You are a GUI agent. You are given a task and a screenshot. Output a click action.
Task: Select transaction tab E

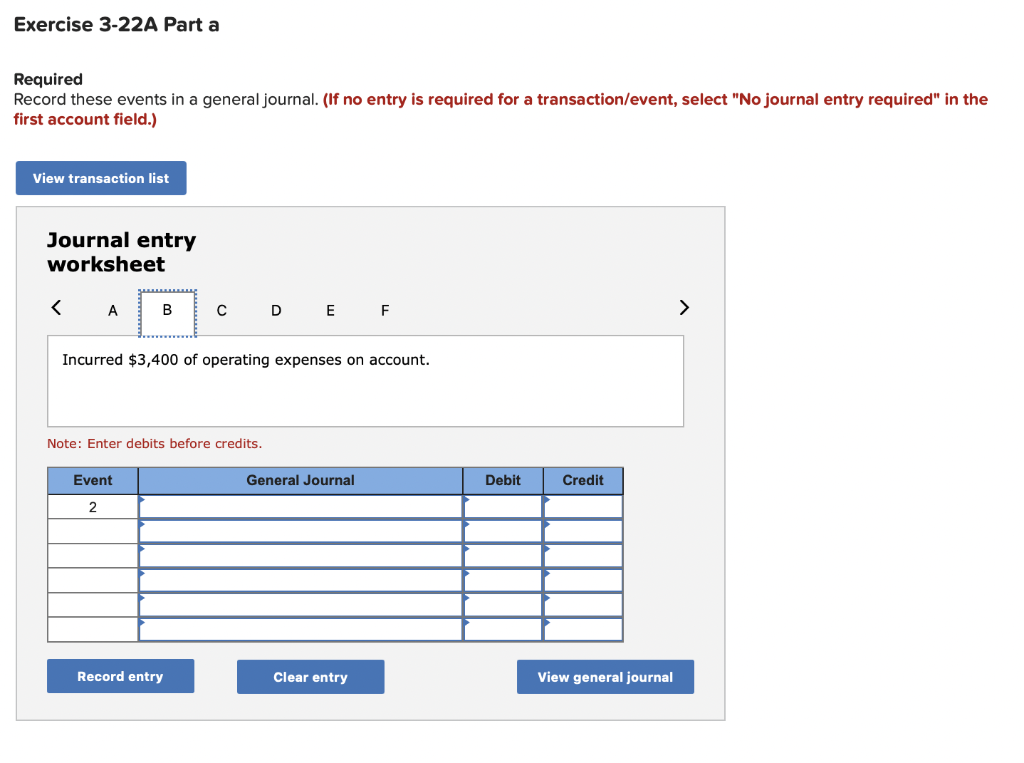tap(330, 311)
